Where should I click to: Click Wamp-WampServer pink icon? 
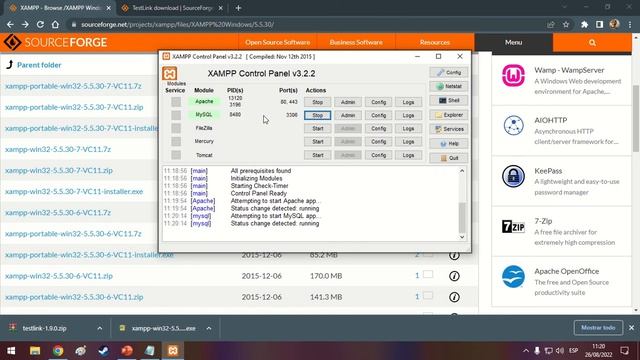[x=513, y=76]
